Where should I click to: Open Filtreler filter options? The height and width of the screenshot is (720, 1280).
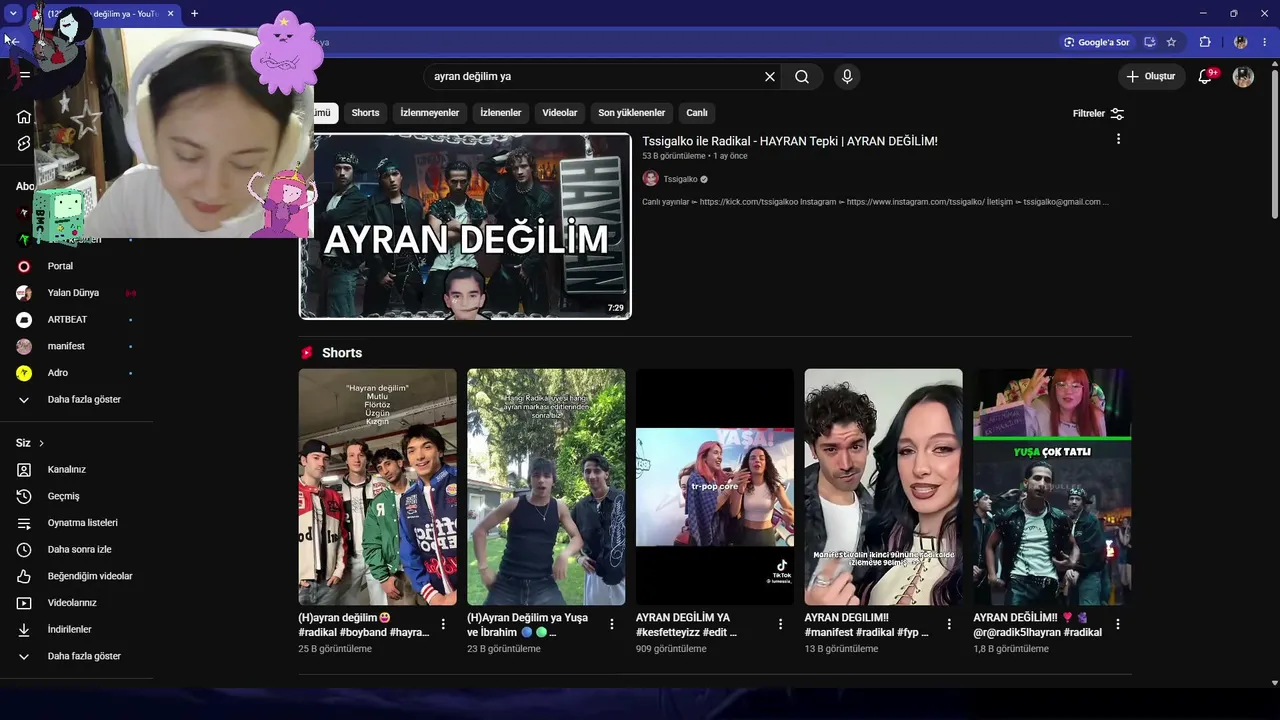[1098, 114]
